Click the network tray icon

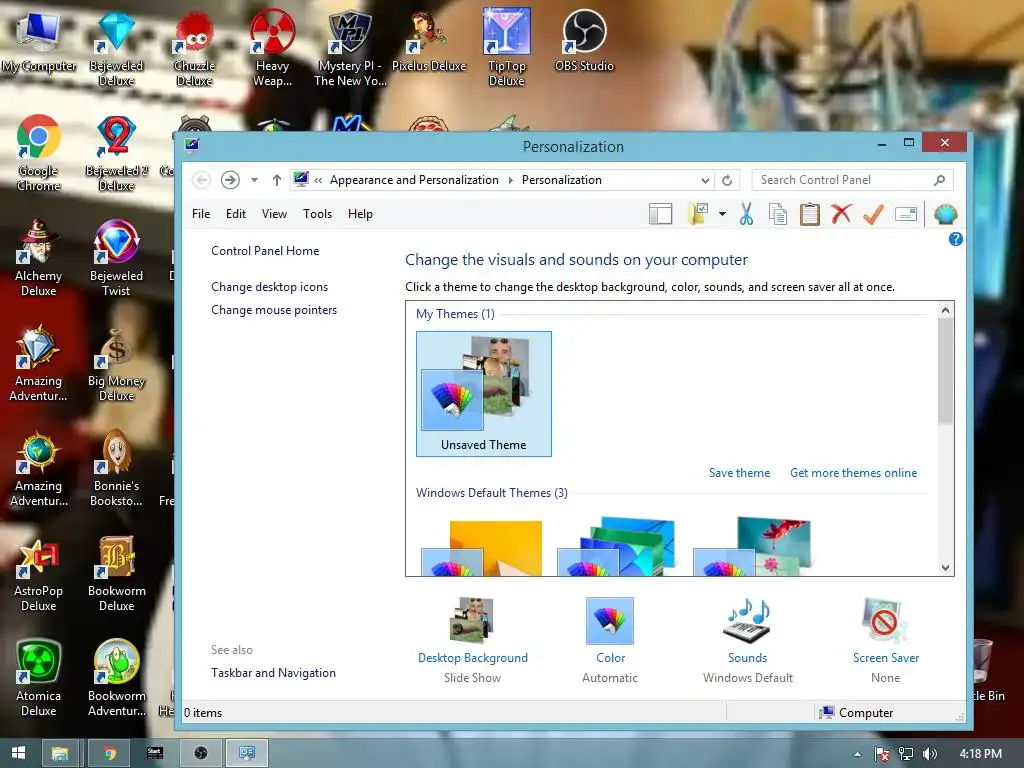[906, 754]
